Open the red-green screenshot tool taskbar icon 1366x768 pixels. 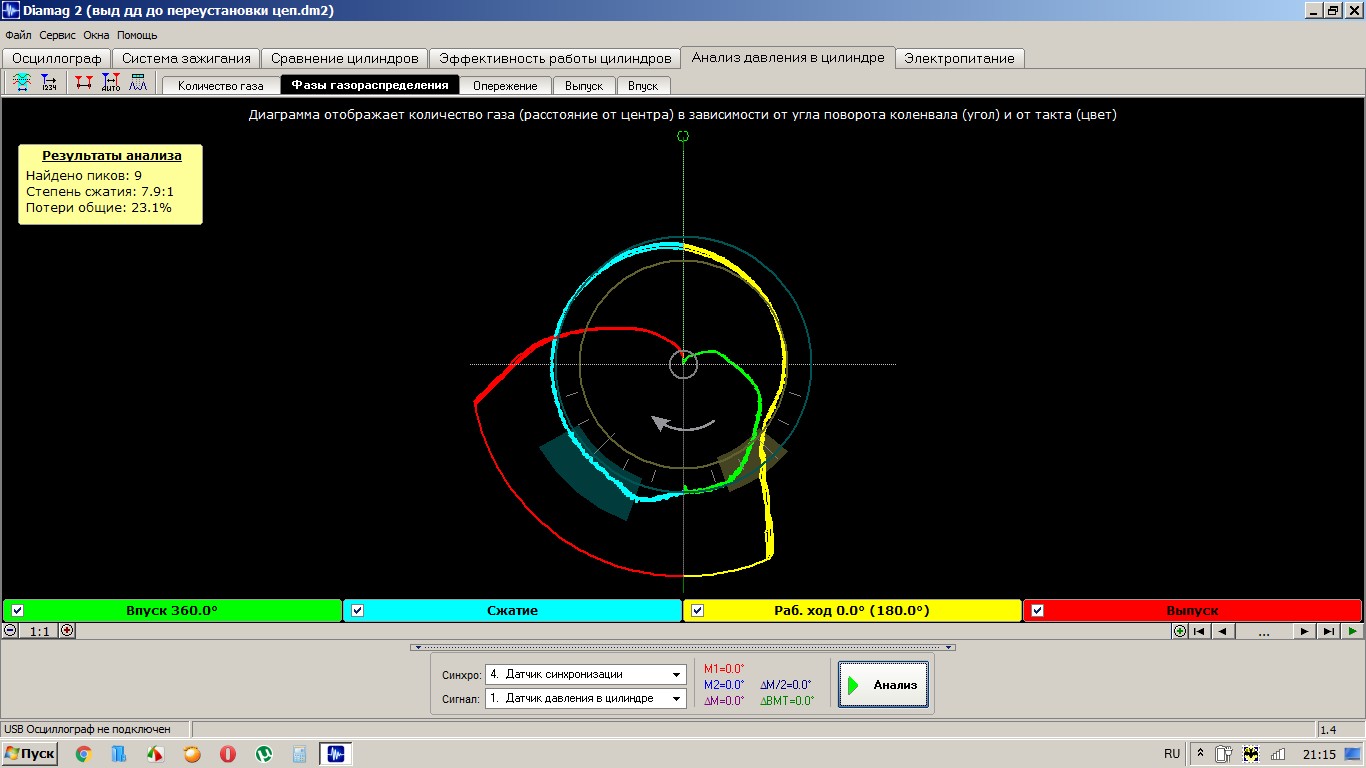click(155, 754)
